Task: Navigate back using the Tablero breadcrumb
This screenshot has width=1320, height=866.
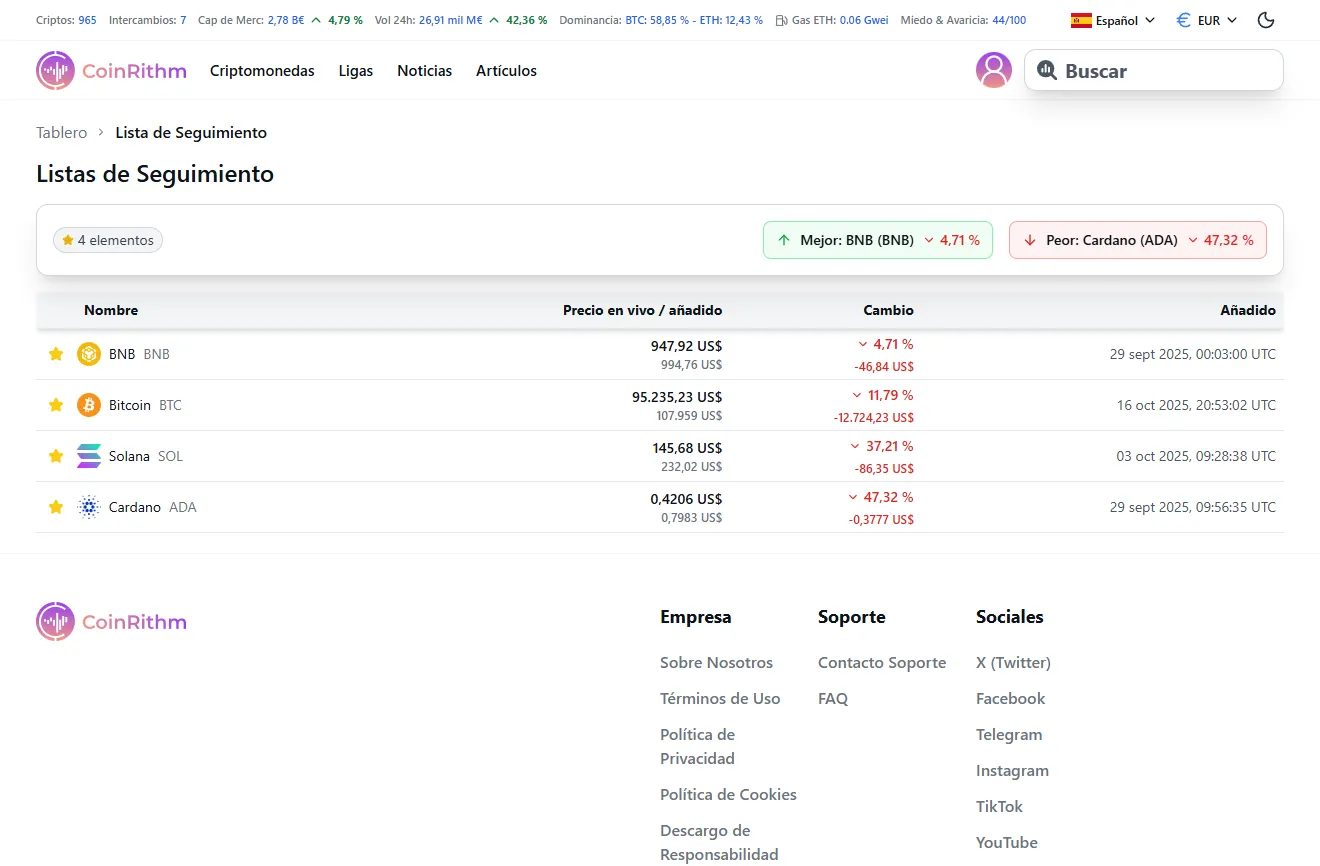Action: pyautogui.click(x=61, y=132)
